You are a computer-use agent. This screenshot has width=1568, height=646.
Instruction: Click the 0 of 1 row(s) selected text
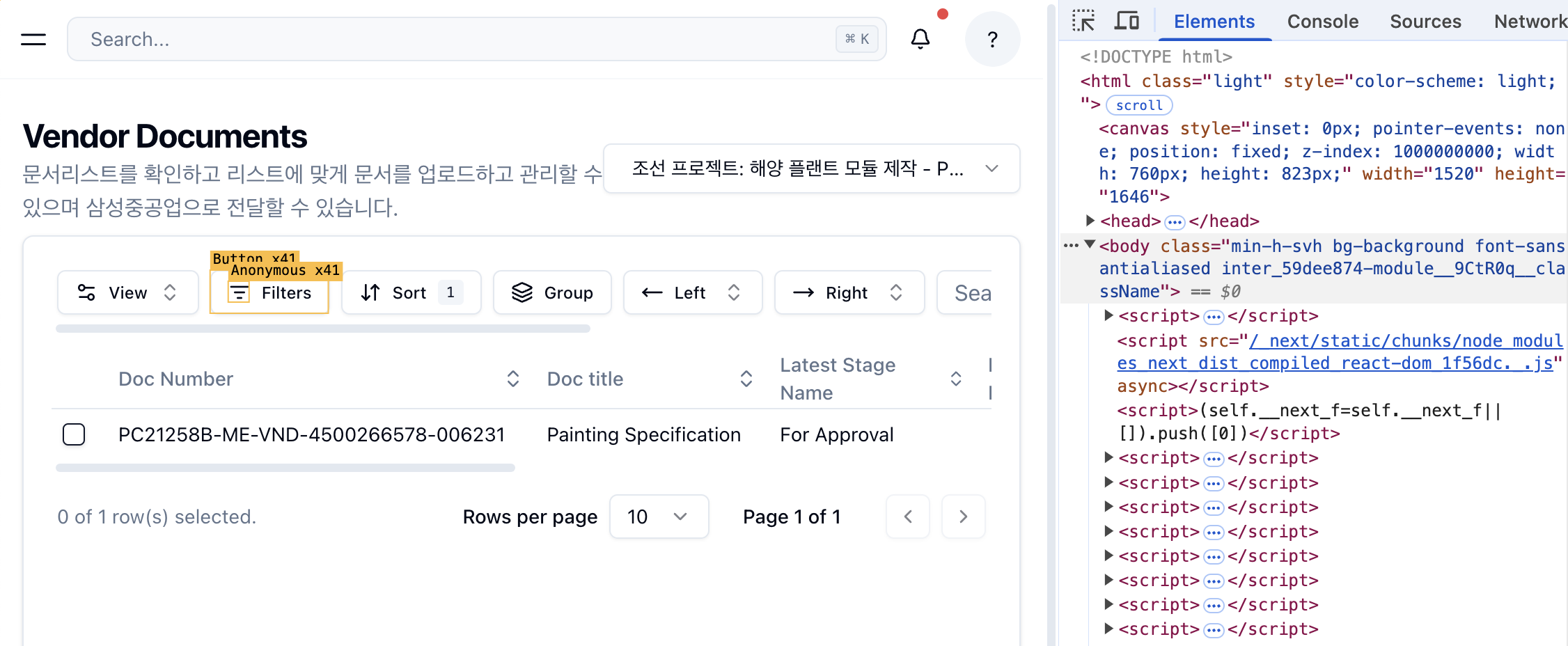[x=157, y=517]
